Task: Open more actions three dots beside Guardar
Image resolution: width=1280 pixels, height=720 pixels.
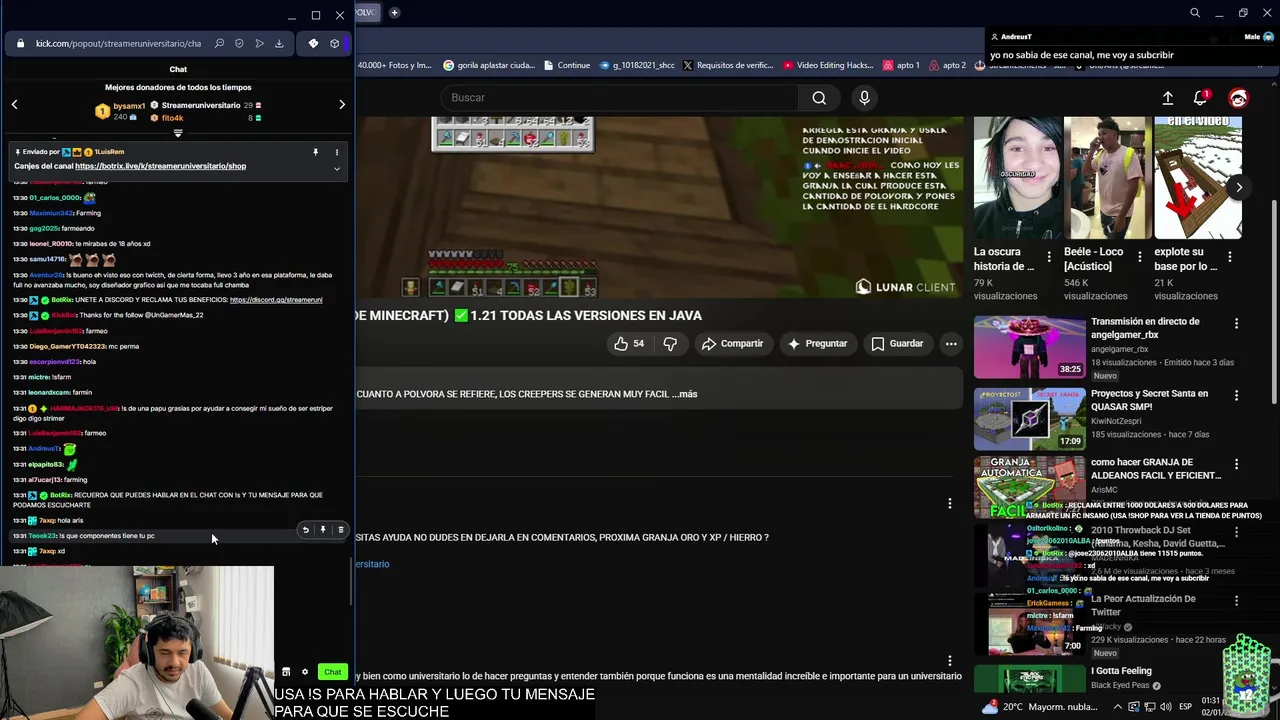Action: point(951,343)
